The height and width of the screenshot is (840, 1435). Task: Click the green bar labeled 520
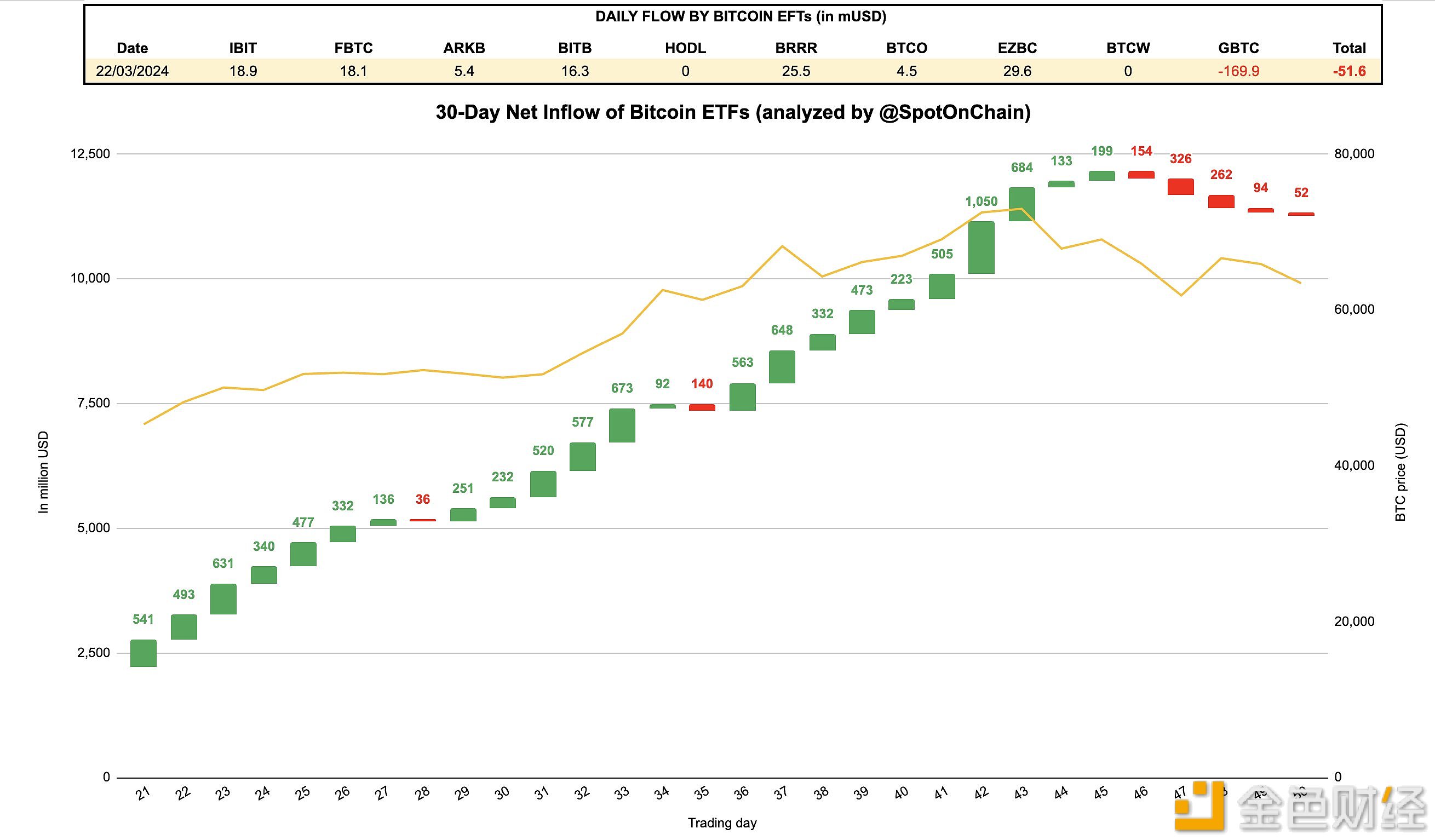(543, 484)
